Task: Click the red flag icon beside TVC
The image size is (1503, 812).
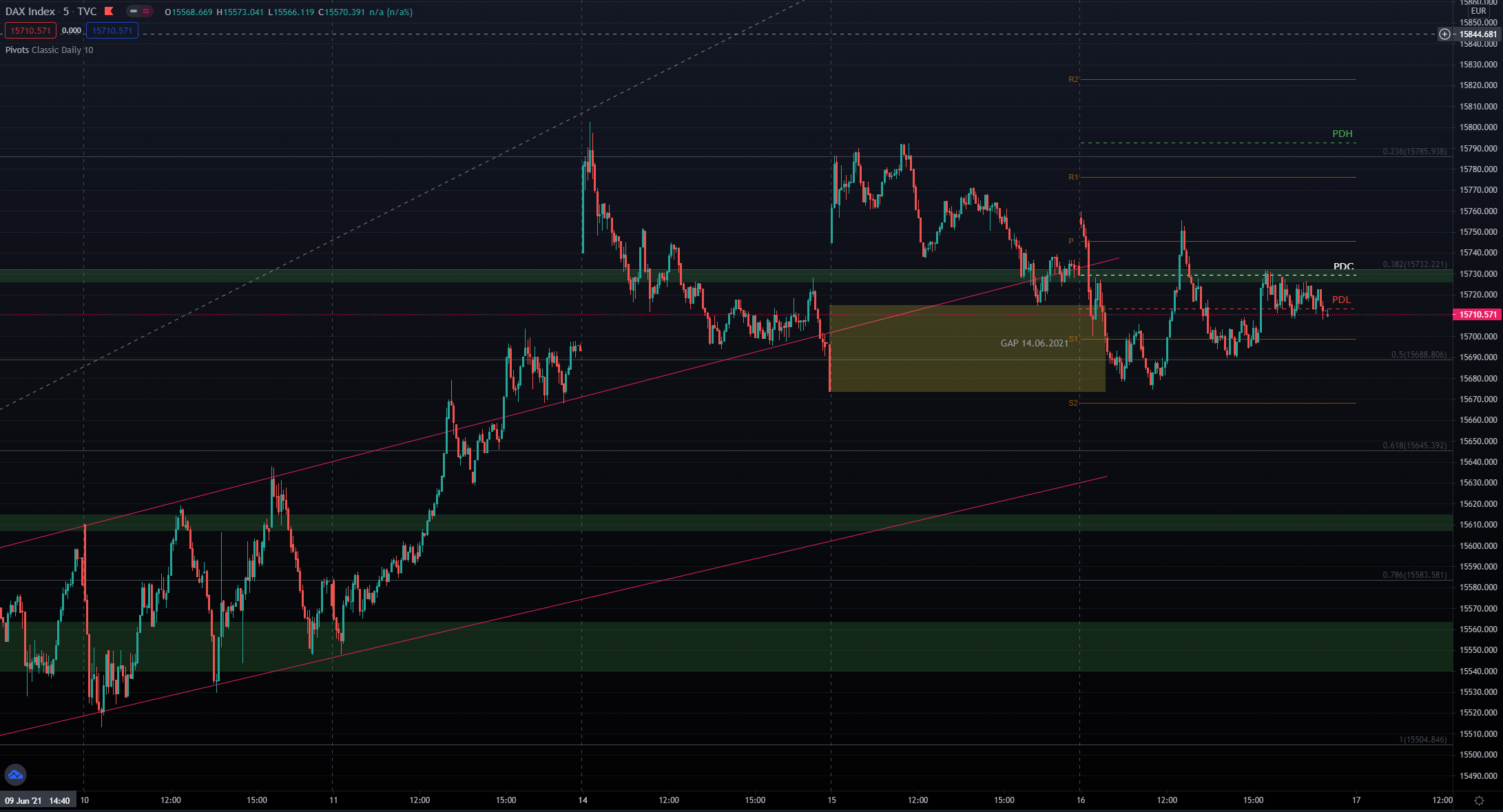Action: pyautogui.click(x=109, y=11)
